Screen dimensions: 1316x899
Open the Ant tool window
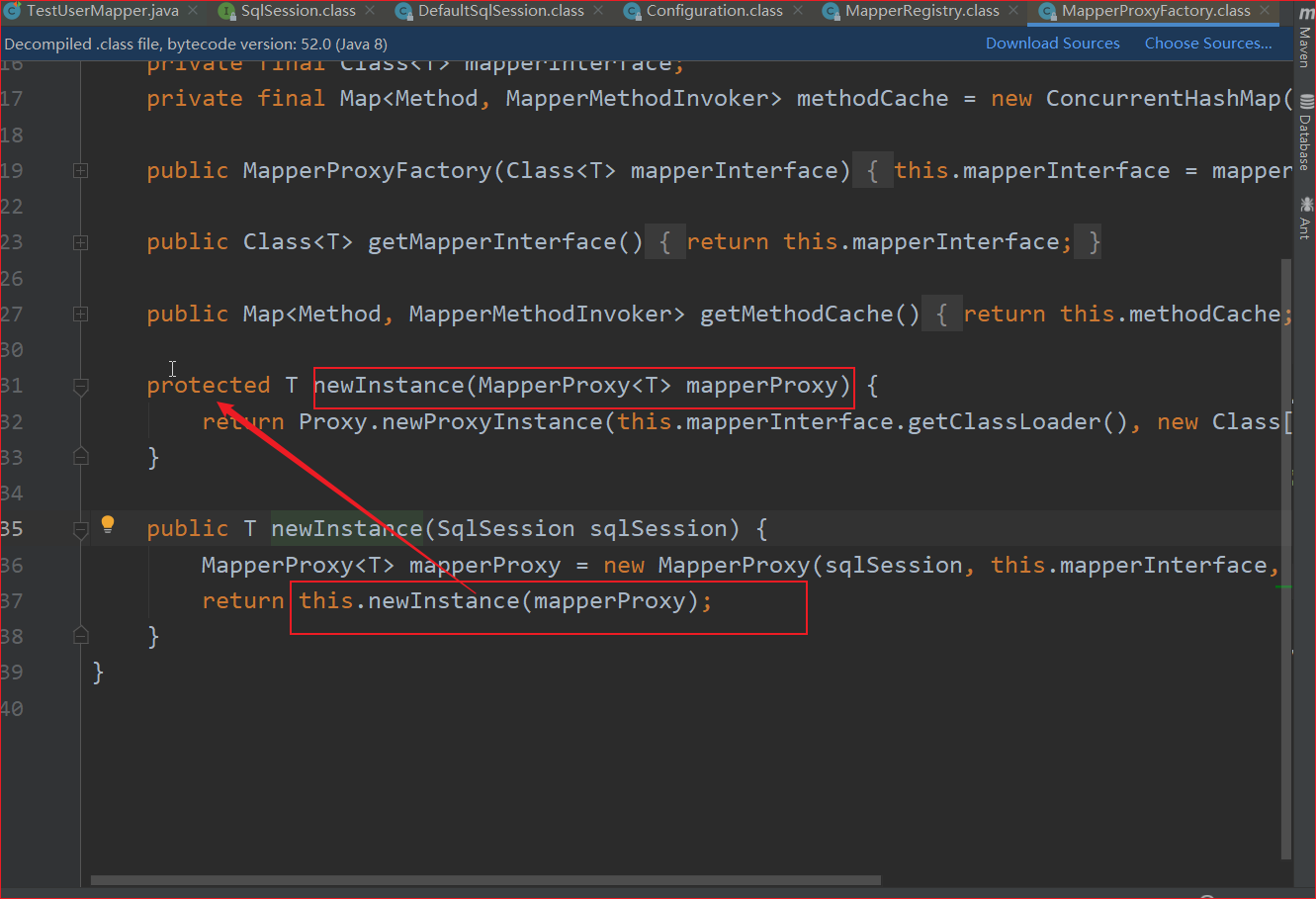pyautogui.click(x=1305, y=218)
